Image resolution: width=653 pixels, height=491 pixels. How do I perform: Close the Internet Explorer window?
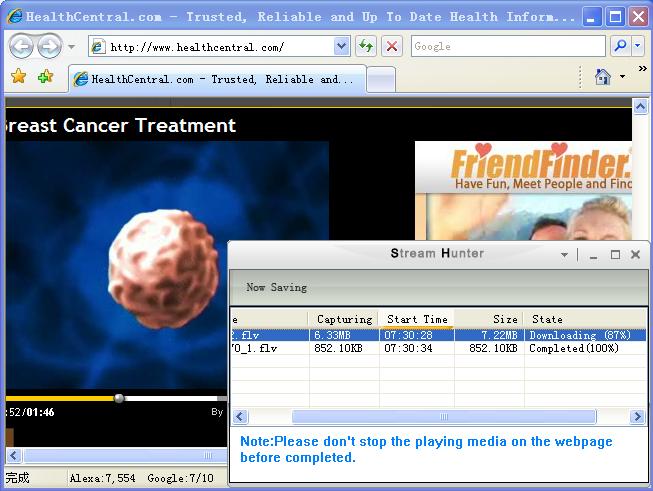[638, 17]
